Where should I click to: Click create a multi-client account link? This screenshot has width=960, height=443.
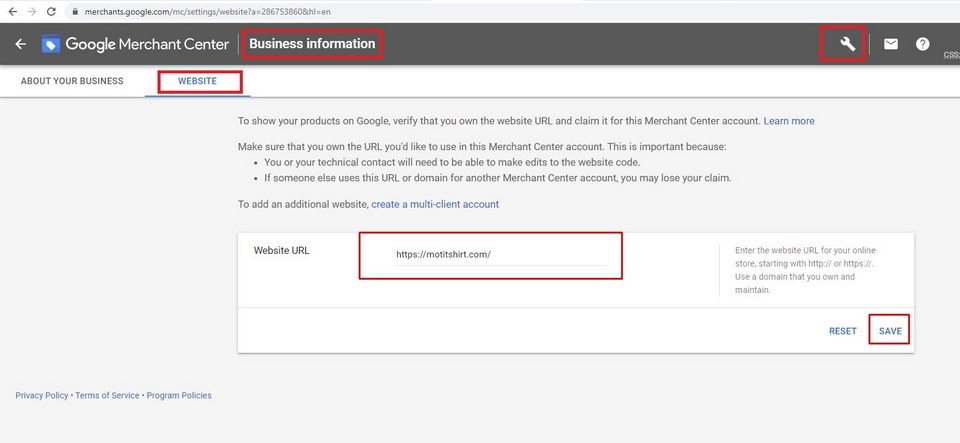coord(435,204)
